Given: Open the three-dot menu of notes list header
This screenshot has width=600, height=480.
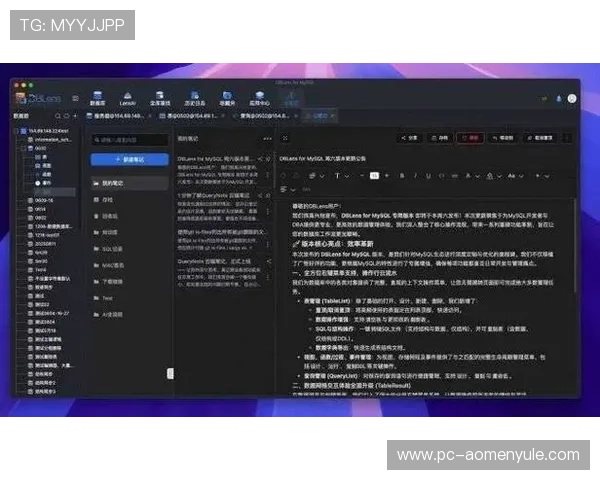Looking at the screenshot, I should 267,139.
